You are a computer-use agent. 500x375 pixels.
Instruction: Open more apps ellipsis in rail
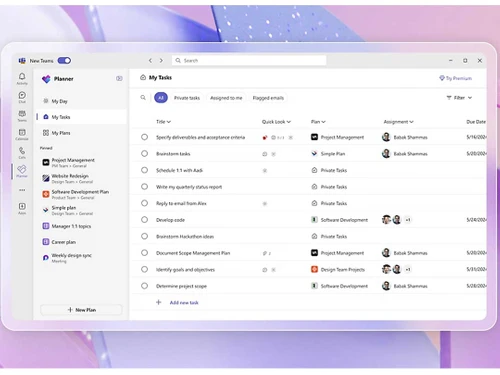tap(22, 190)
